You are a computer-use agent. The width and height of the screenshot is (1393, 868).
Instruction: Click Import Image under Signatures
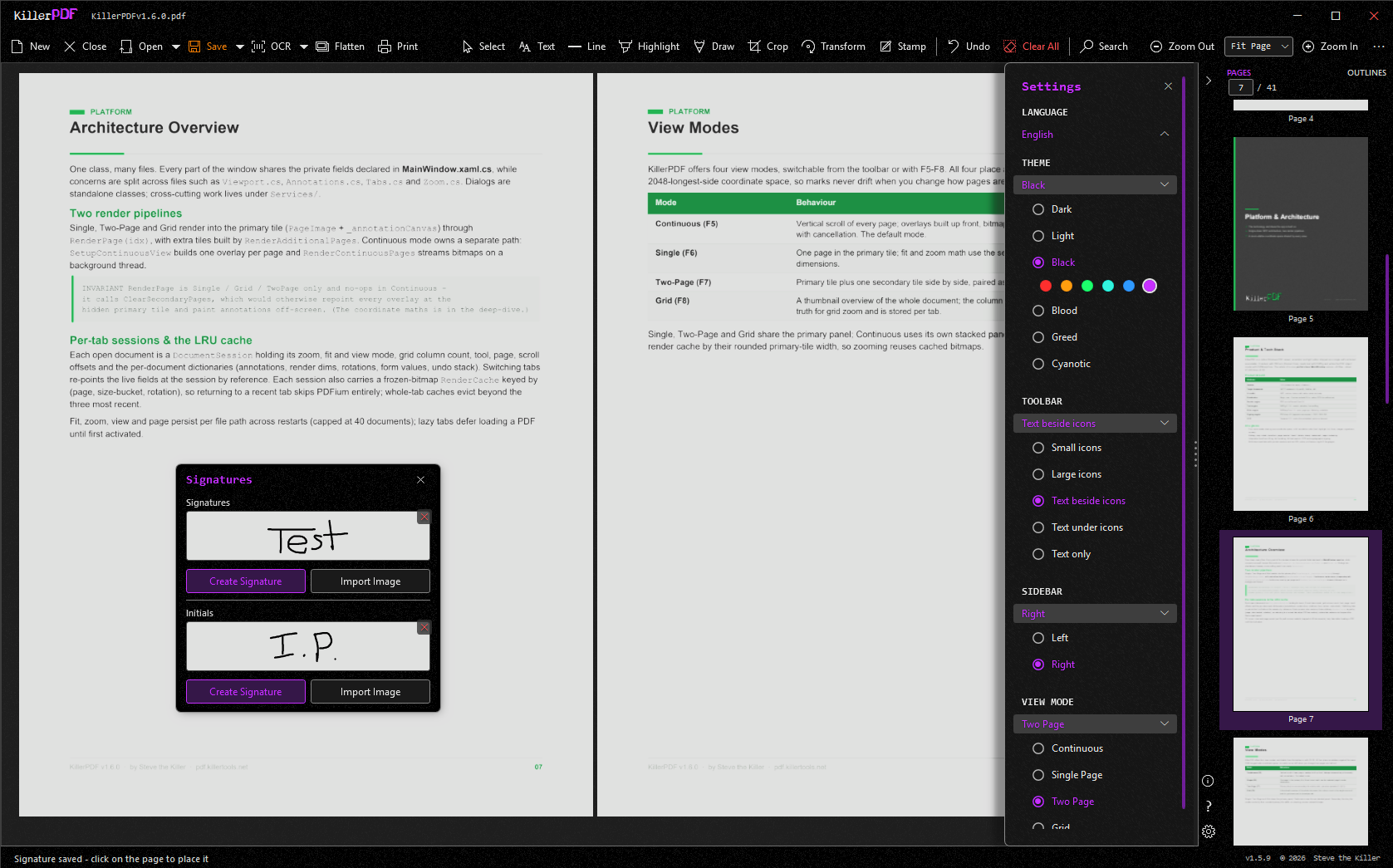click(370, 581)
